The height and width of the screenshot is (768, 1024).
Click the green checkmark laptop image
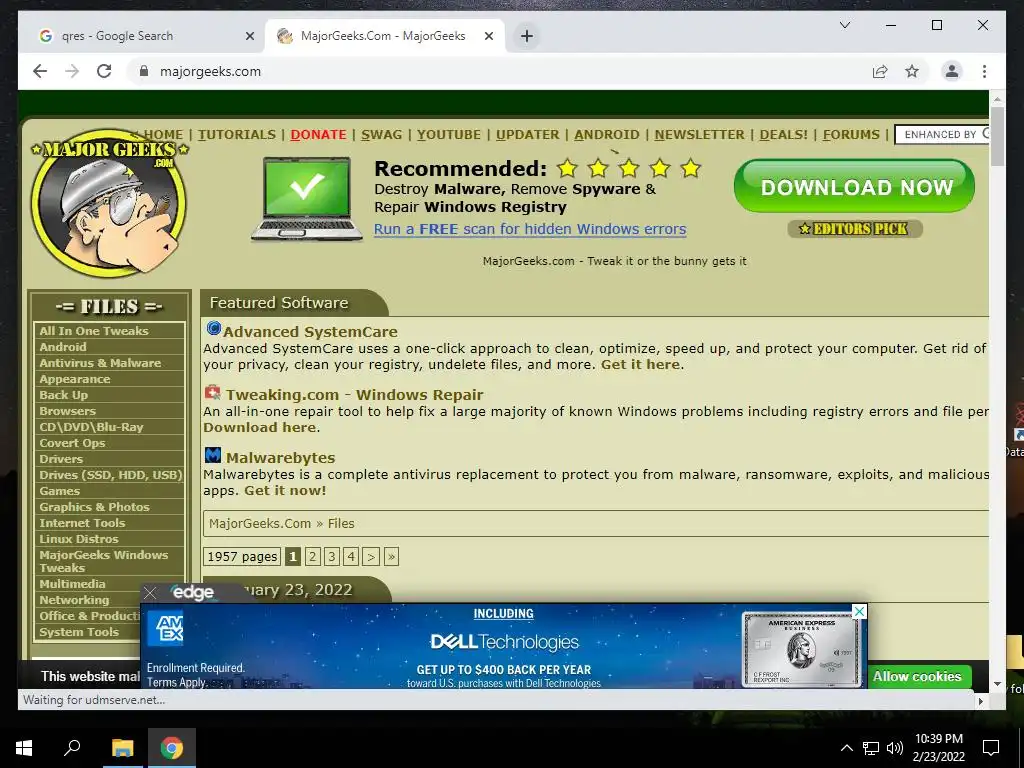click(307, 199)
